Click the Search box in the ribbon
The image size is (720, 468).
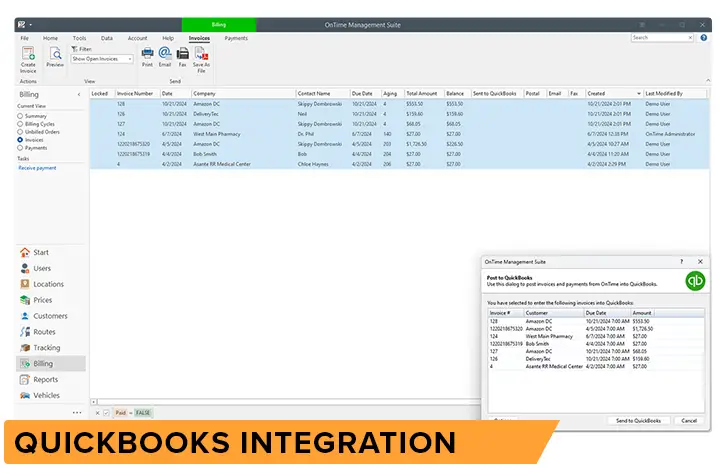coord(658,38)
